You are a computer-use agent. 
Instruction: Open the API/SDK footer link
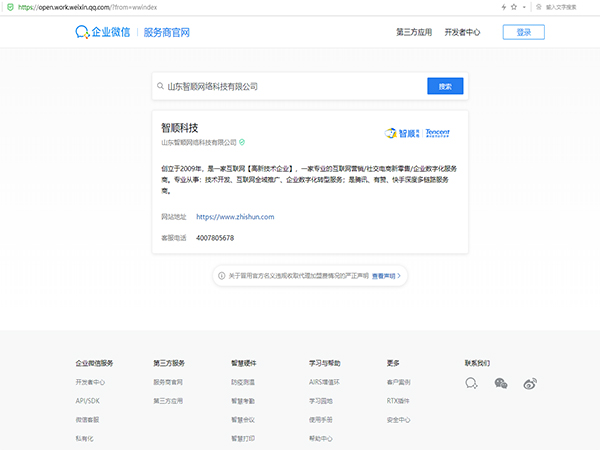coord(88,400)
